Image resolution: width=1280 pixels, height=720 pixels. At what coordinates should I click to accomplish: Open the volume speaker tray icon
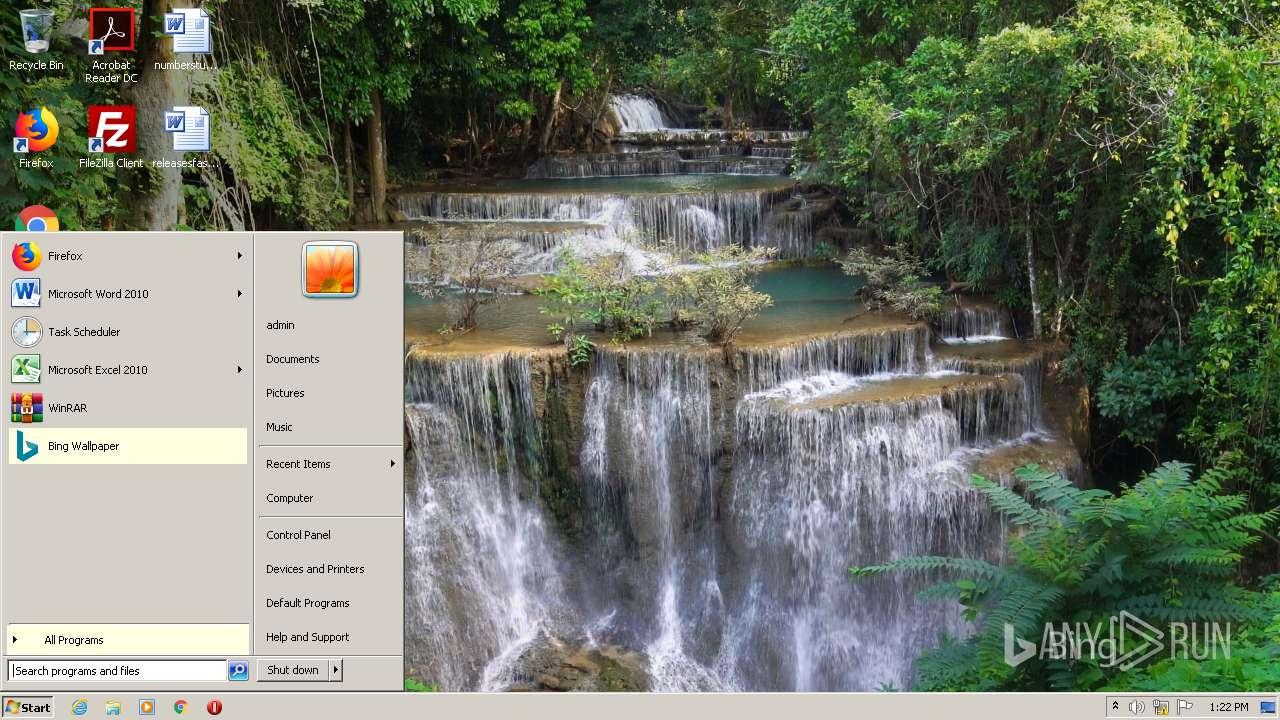pyautogui.click(x=1137, y=707)
